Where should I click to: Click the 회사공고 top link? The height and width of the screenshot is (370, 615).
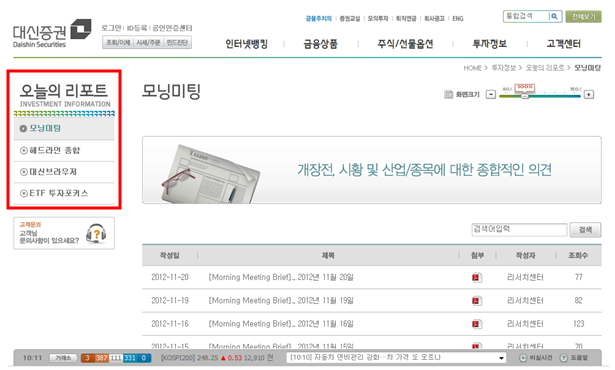[435, 18]
